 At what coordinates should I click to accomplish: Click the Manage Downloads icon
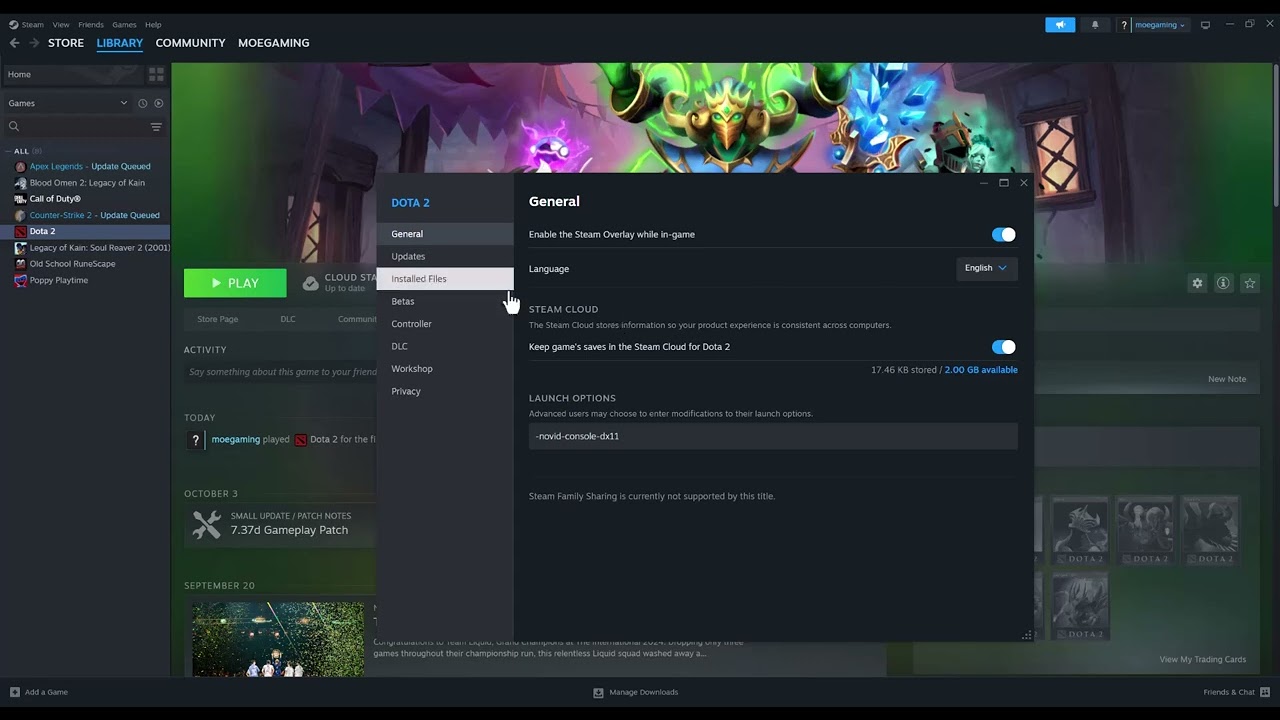pyautogui.click(x=598, y=692)
